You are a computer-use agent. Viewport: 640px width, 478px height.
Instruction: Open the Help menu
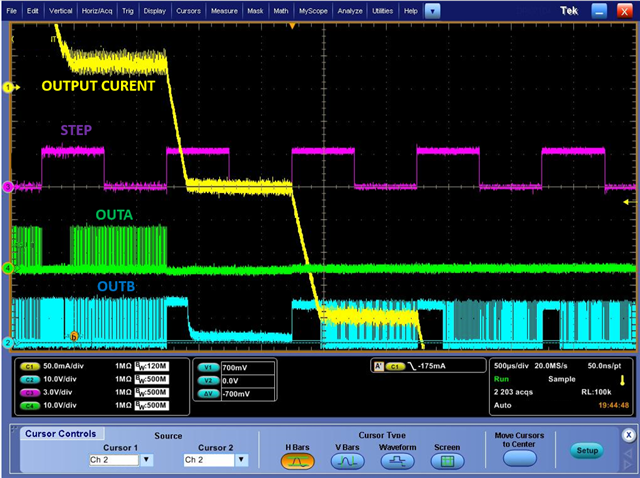(411, 11)
